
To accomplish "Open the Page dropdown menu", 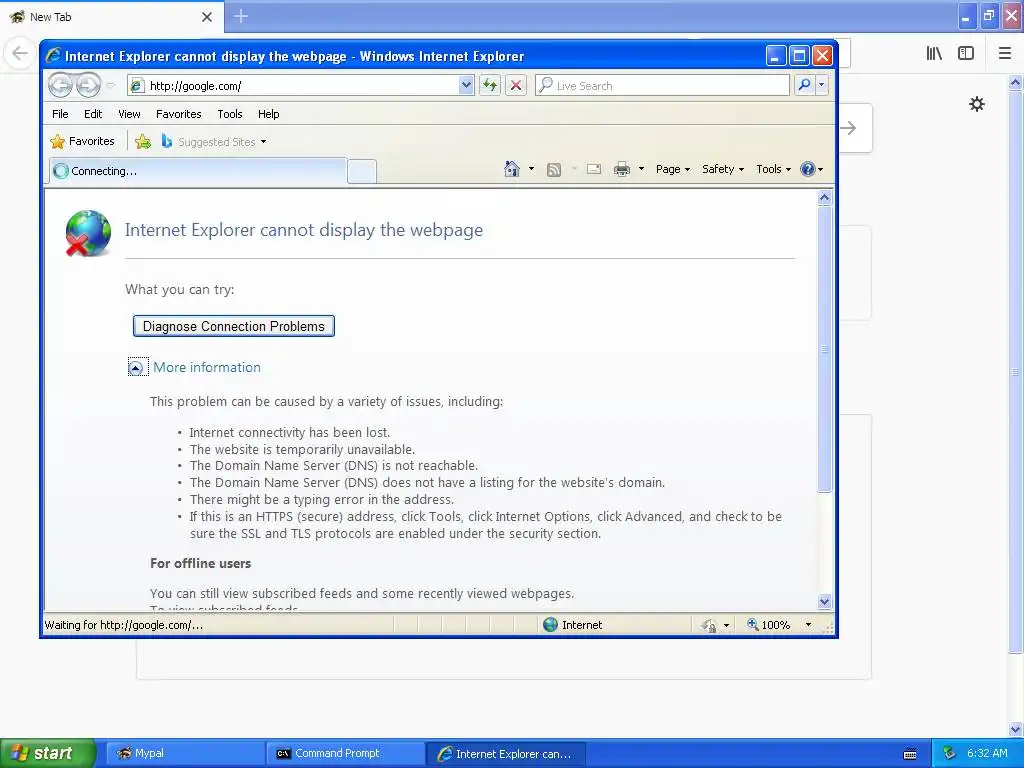I will (672, 169).
